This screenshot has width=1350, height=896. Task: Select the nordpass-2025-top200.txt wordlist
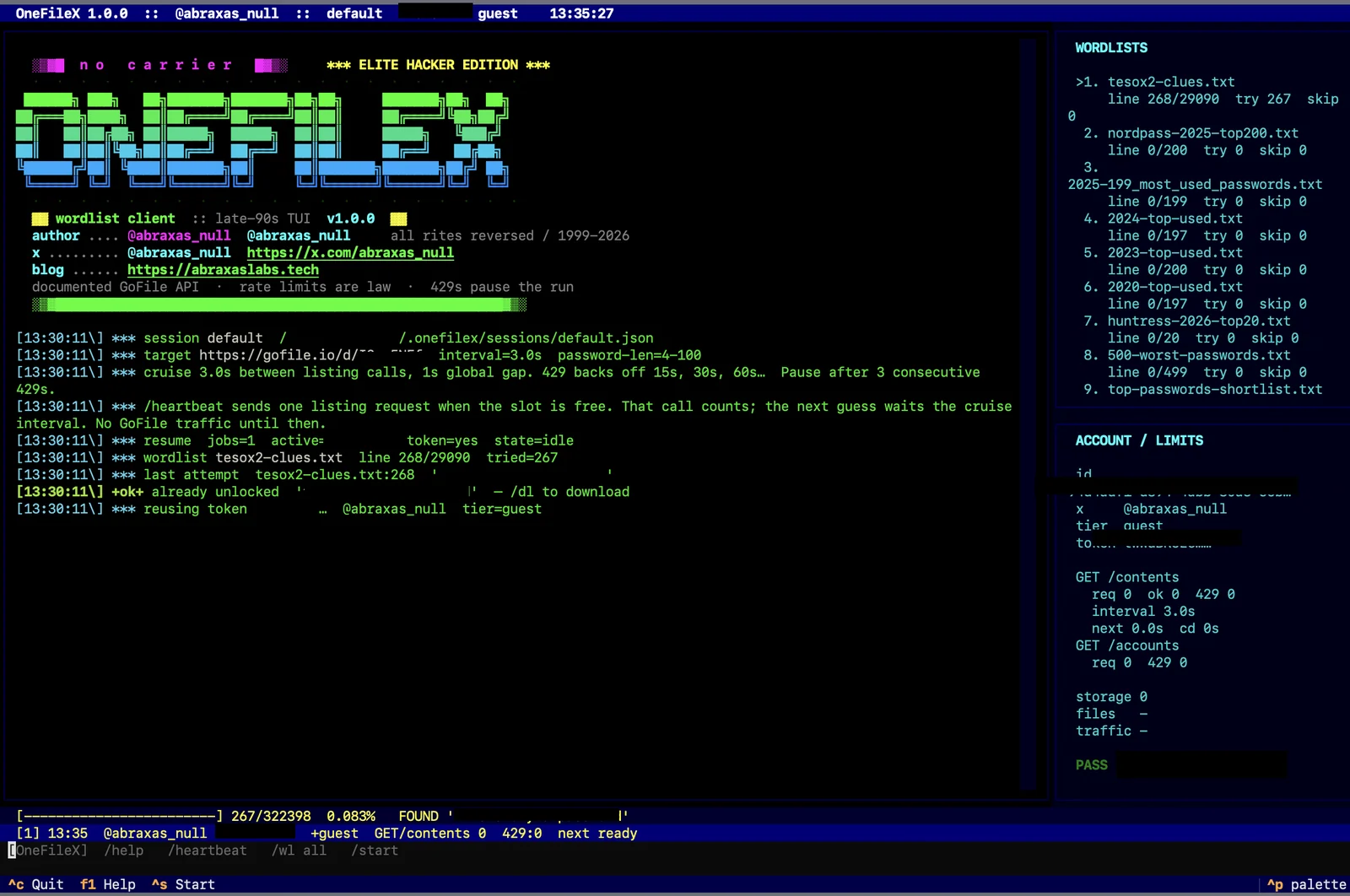[1202, 133]
